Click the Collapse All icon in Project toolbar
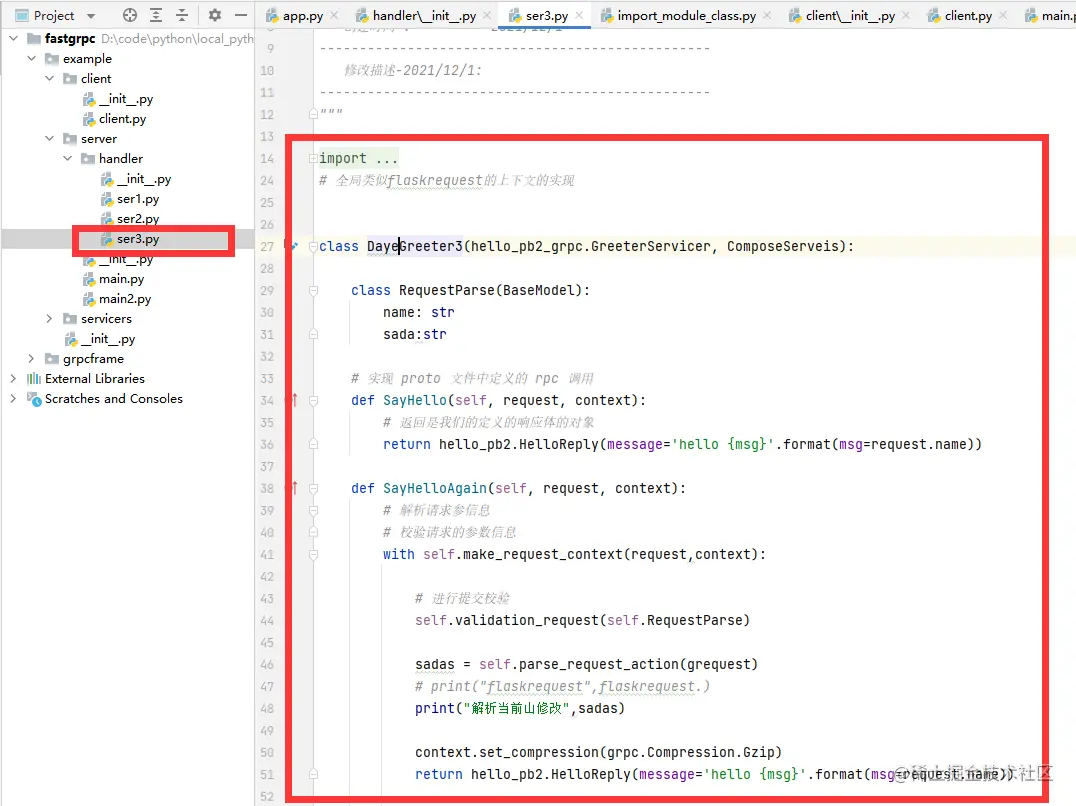This screenshot has width=1076, height=806. (x=182, y=15)
